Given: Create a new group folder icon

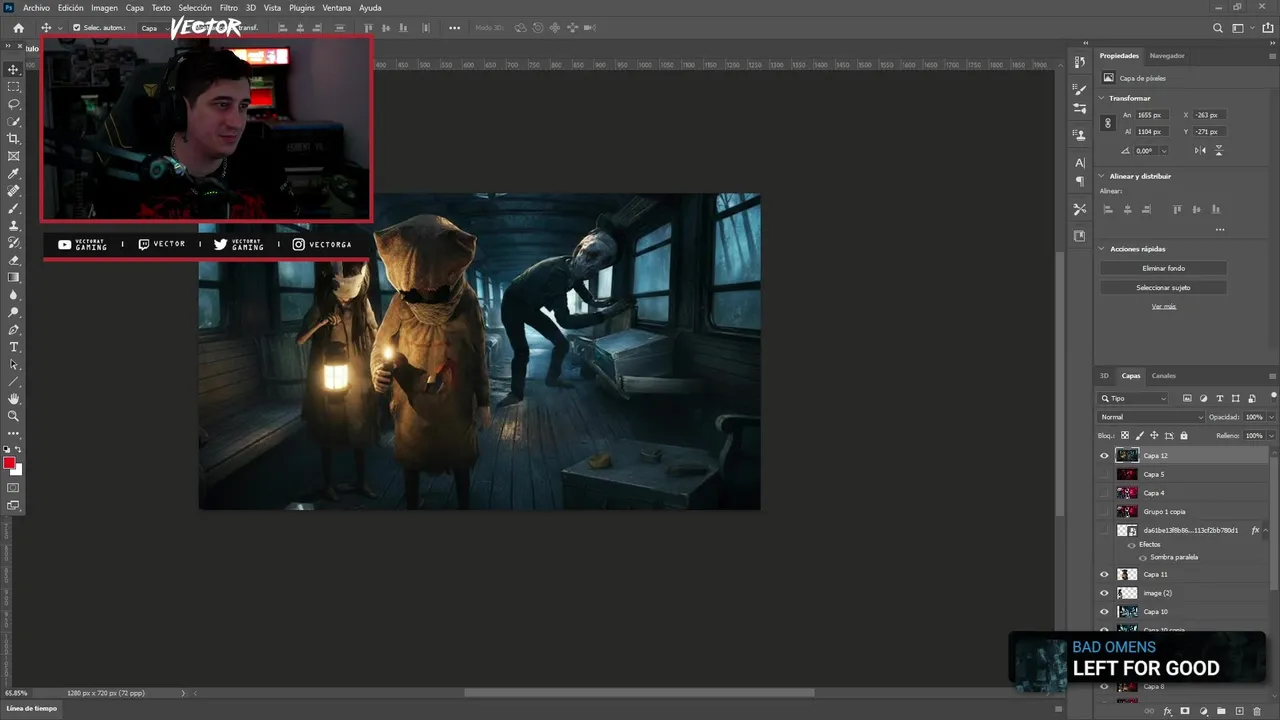Looking at the screenshot, I should [1221, 711].
